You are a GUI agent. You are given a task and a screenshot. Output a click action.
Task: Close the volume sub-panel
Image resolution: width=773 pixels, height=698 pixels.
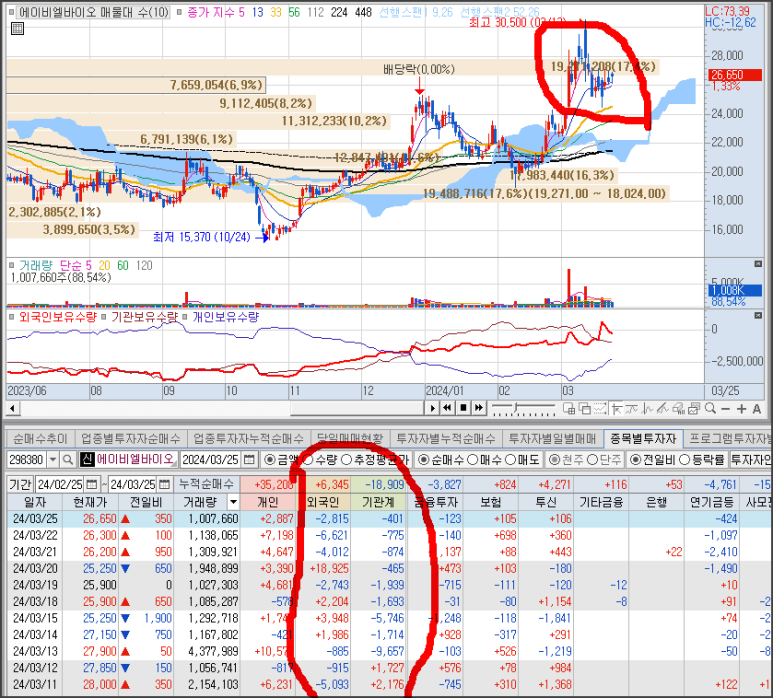coord(758,264)
